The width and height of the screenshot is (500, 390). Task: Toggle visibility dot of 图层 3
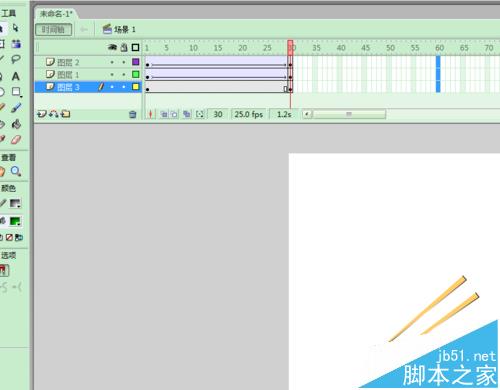(x=112, y=87)
